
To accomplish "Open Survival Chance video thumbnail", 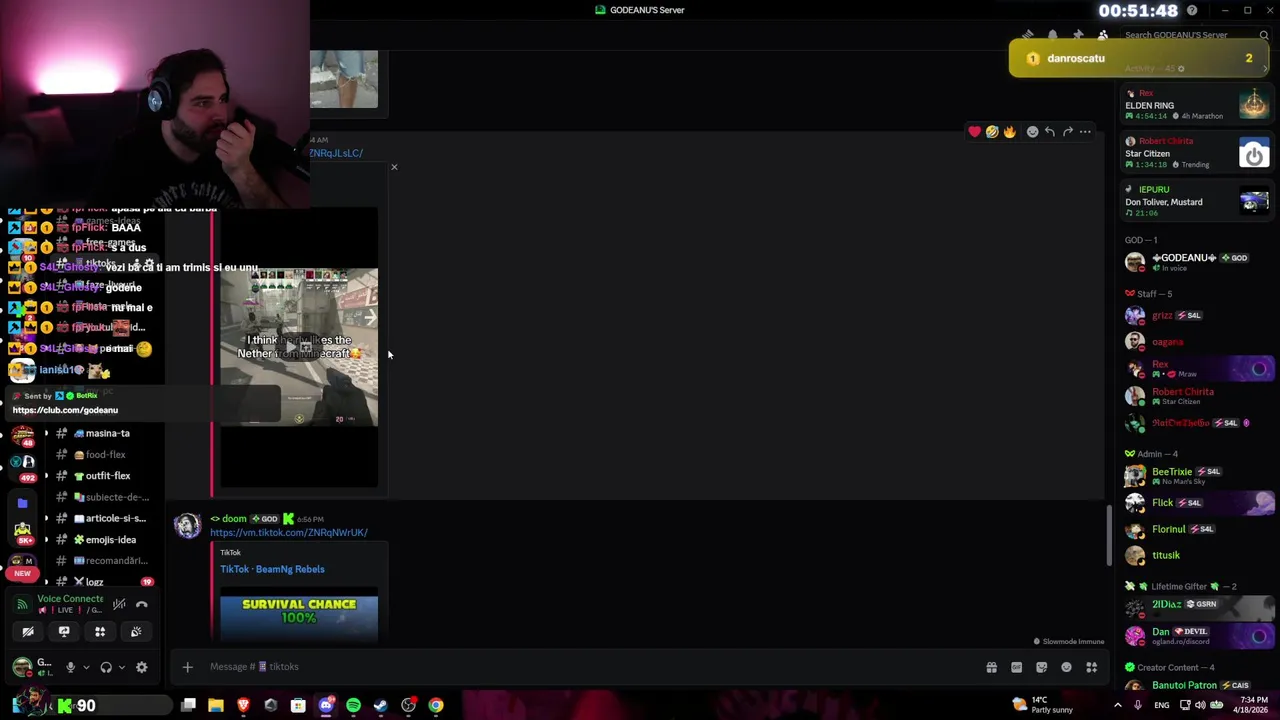I will coord(299,615).
